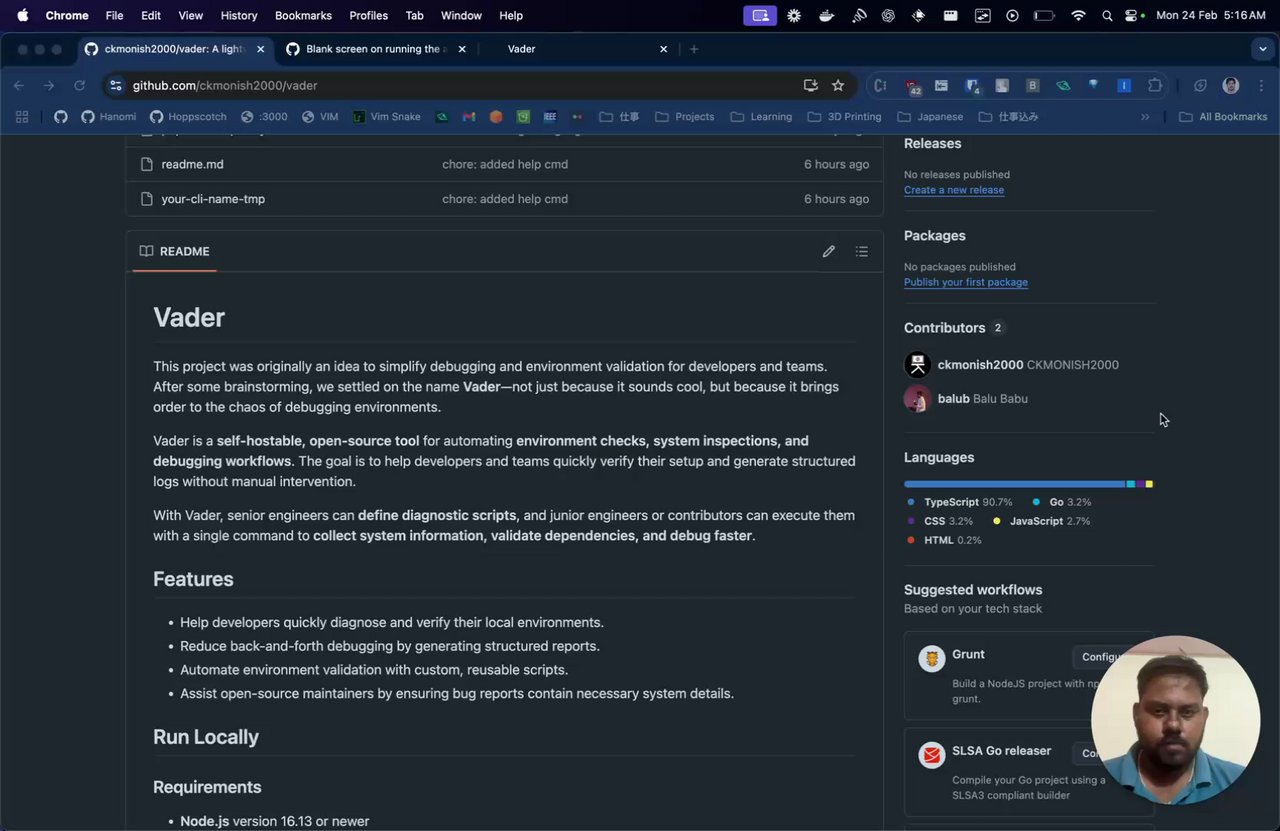Open the Learning bookmark folder
The width and height of the screenshot is (1280, 831).
click(x=761, y=117)
